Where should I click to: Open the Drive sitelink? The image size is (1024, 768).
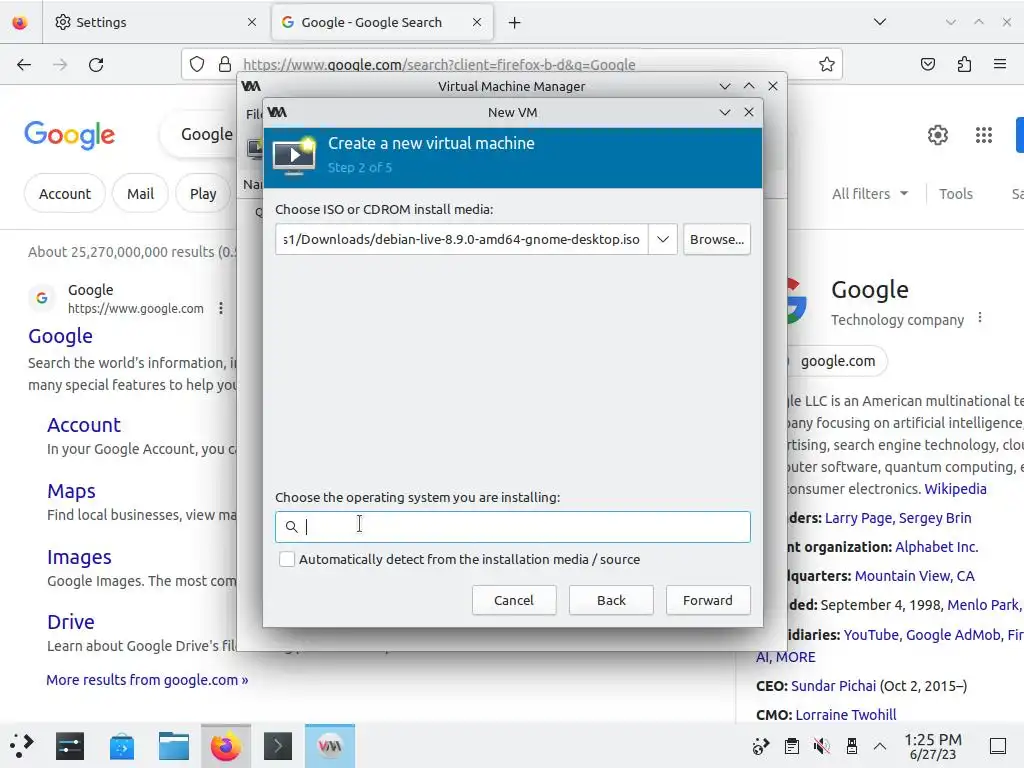coord(71,622)
